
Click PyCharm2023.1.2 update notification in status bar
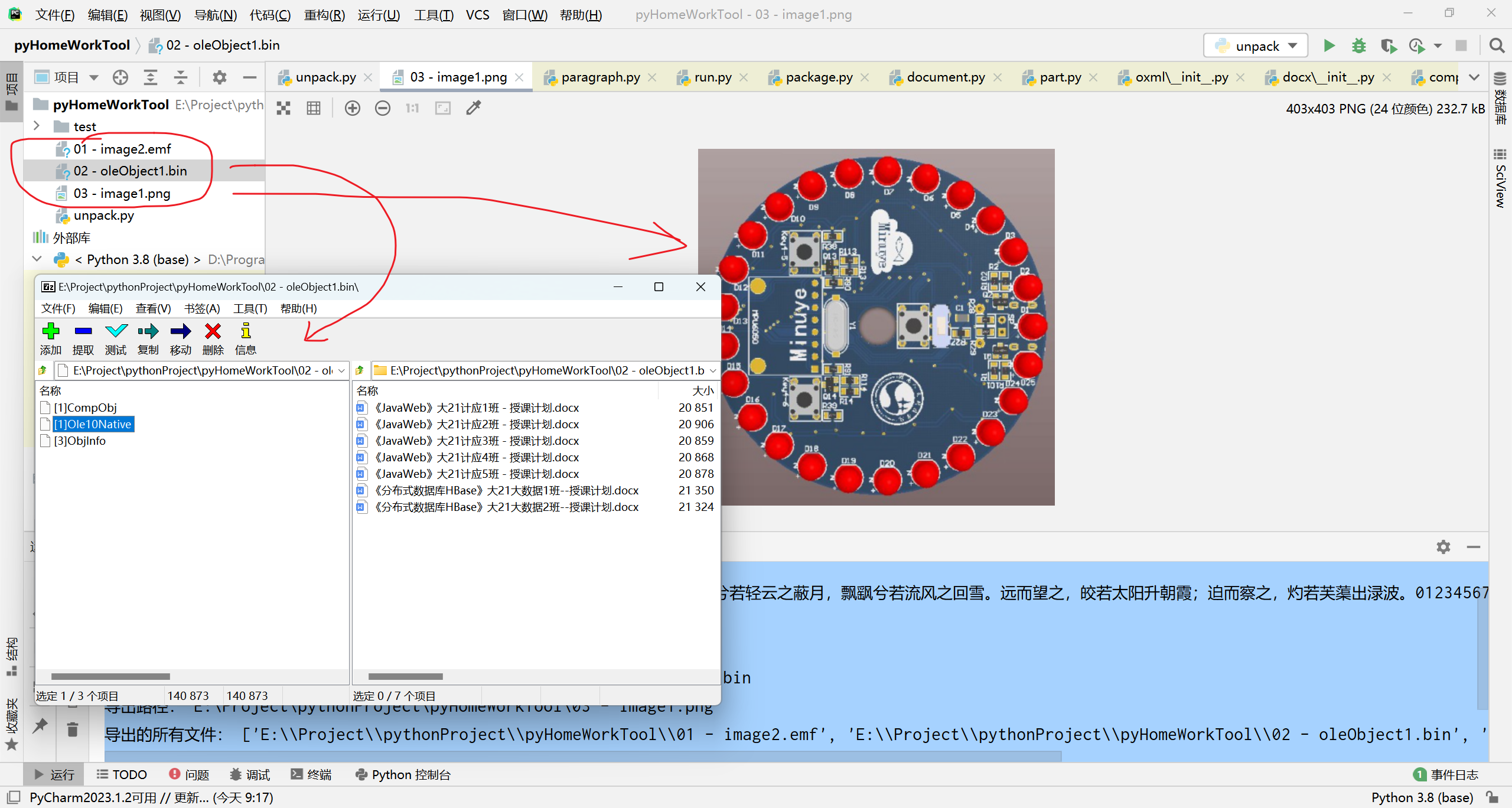(x=151, y=797)
